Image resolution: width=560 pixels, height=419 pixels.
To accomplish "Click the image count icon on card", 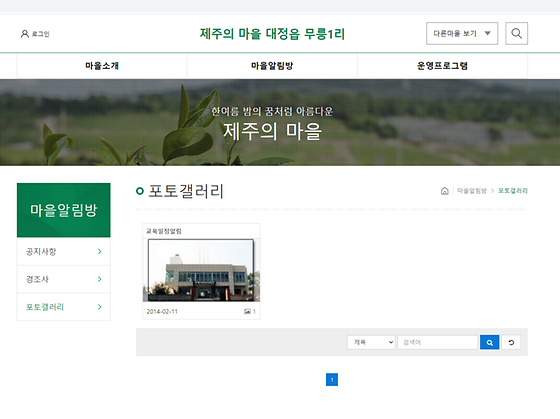I will 247,311.
